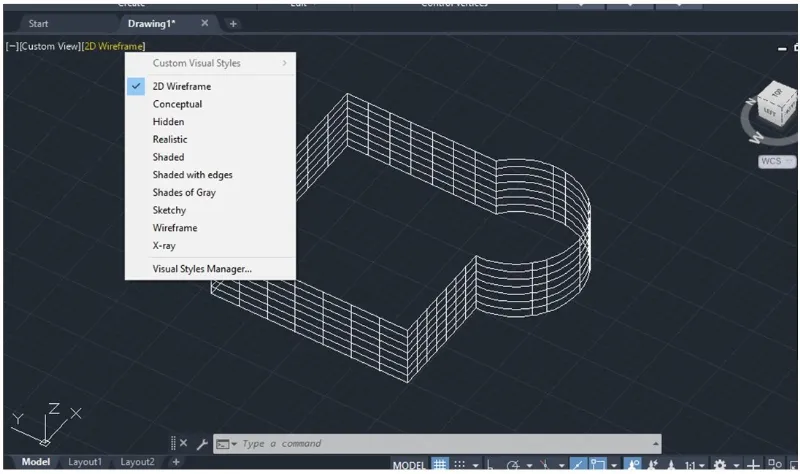This screenshot has height=474, width=800.
Task: Click the polar tracking icon
Action: point(514,465)
